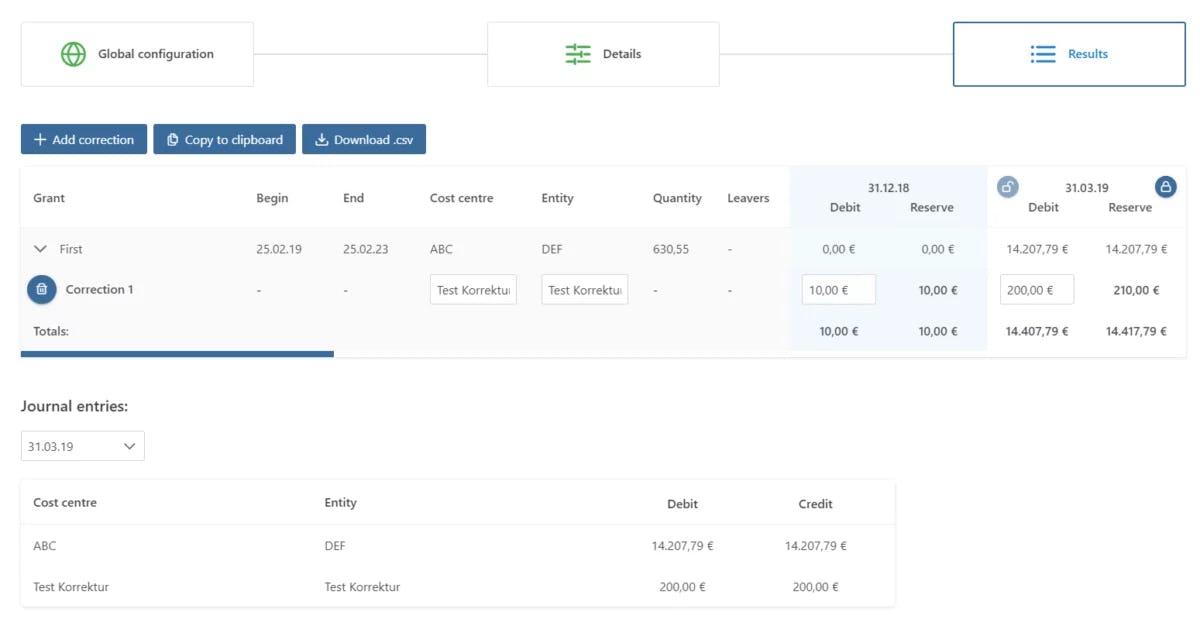Go to the Global configuration step
Screen dimensions: 1200x626
(137, 53)
